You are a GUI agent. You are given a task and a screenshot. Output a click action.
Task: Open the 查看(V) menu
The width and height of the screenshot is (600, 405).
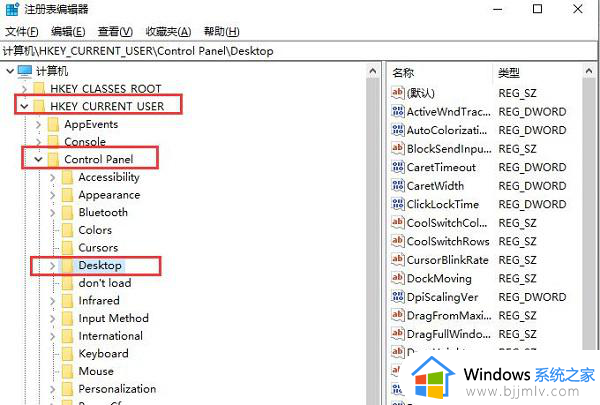click(x=115, y=31)
